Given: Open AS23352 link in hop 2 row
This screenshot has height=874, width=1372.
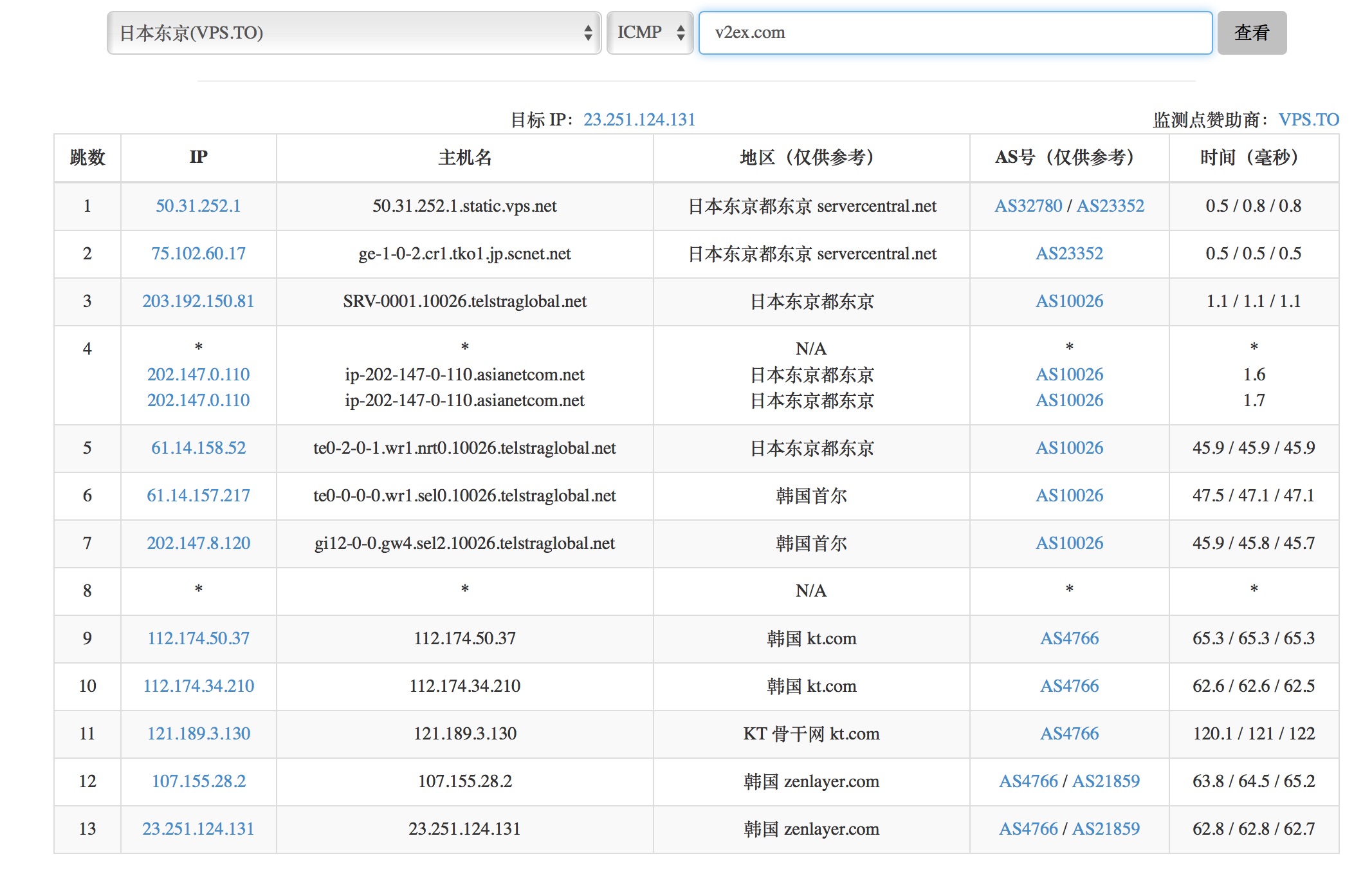Looking at the screenshot, I should tap(1069, 254).
